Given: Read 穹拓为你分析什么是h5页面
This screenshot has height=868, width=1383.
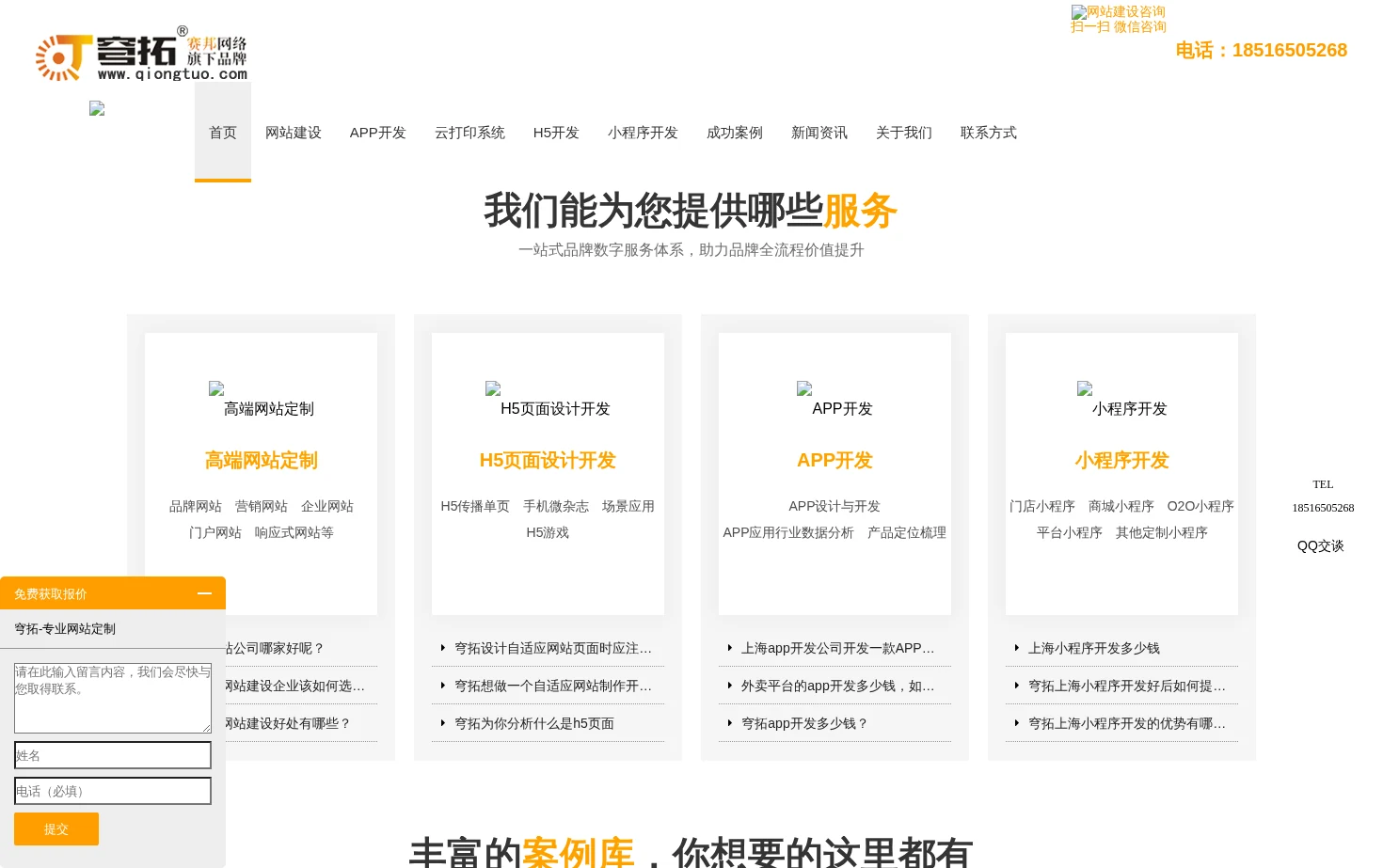Looking at the screenshot, I should point(534,723).
